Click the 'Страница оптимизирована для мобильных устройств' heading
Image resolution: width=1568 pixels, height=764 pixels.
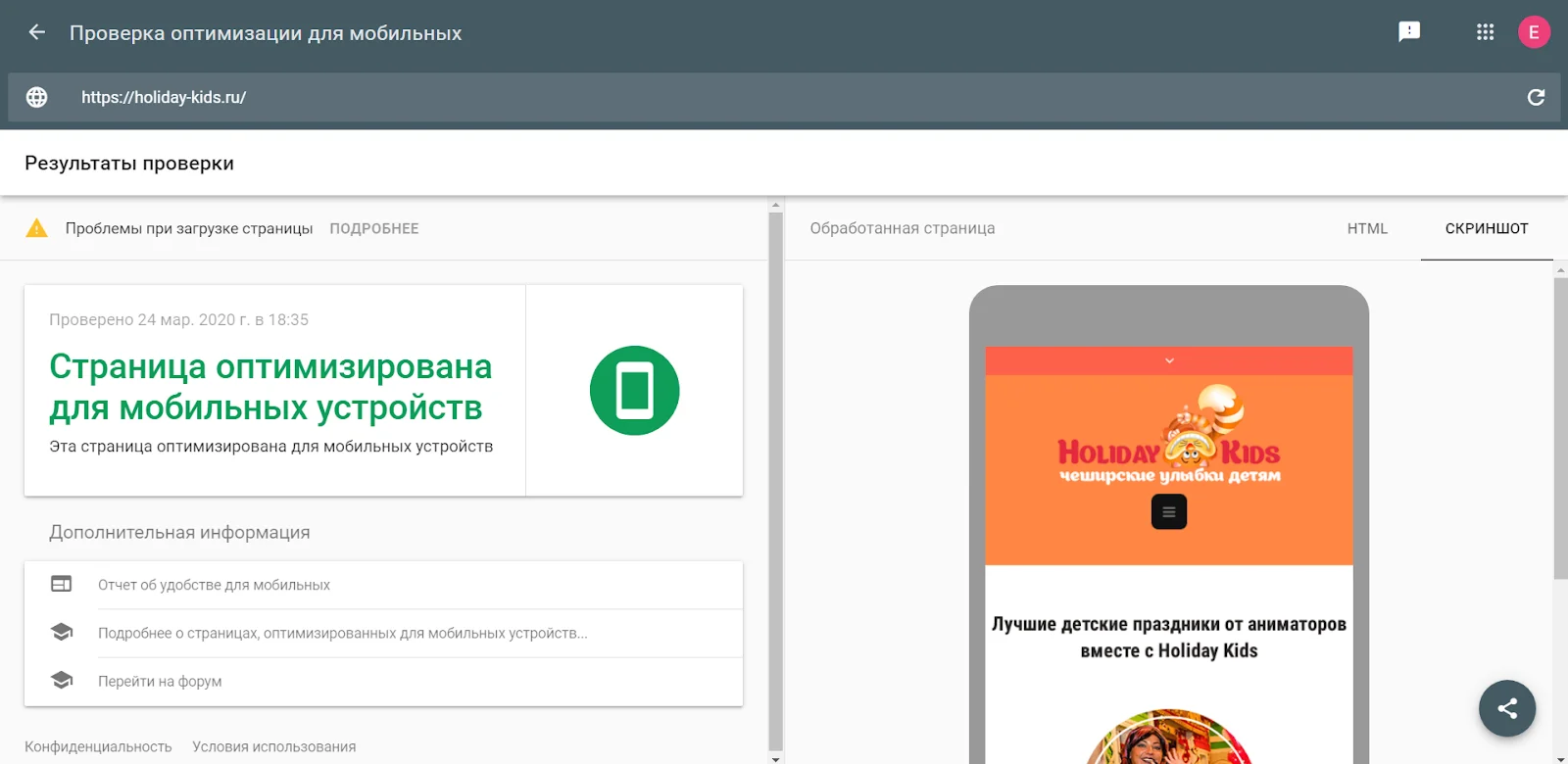(270, 387)
